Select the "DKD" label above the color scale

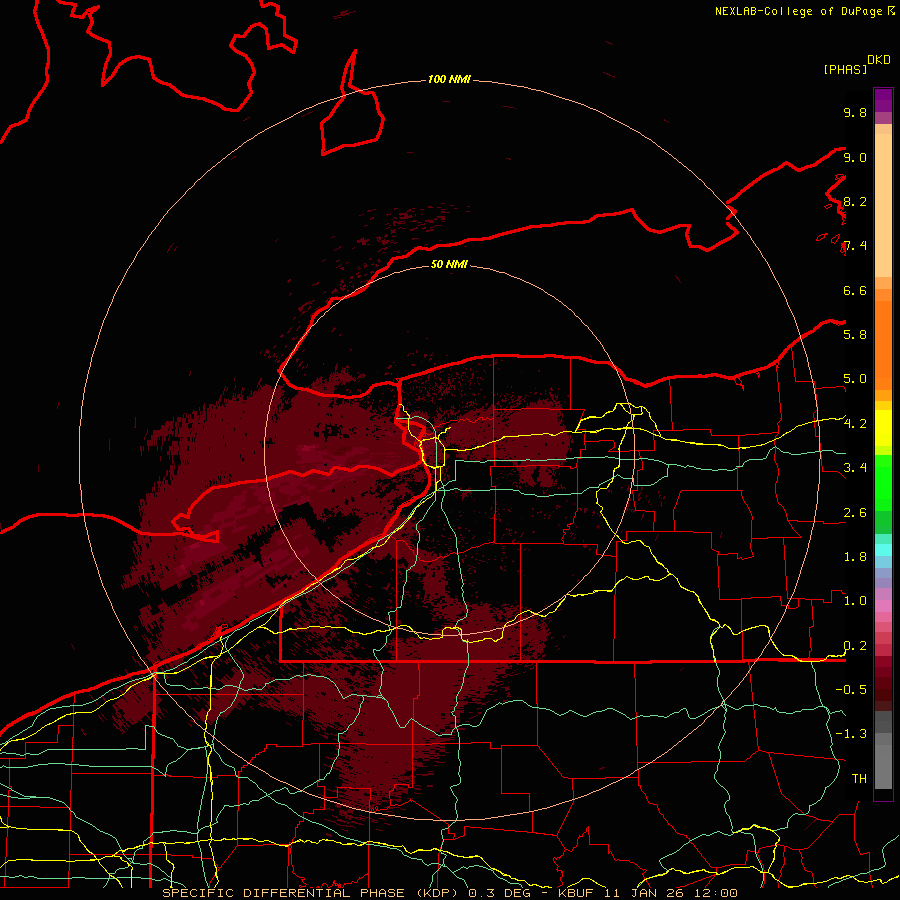click(879, 60)
